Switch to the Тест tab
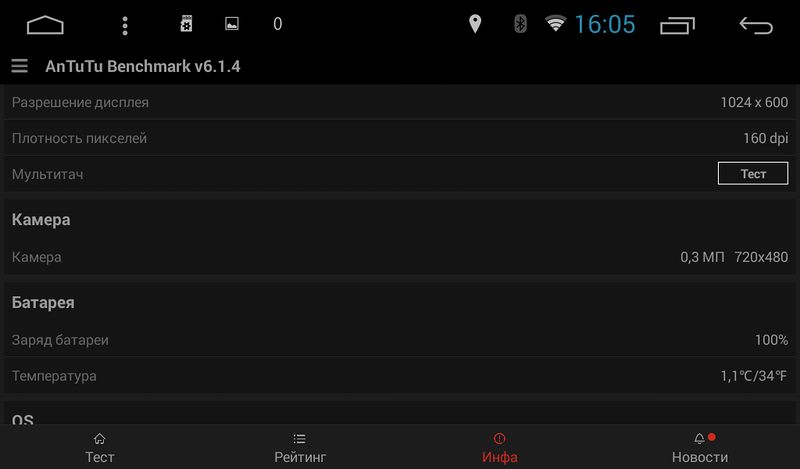Screen dimensions: 800x469 click(99, 448)
